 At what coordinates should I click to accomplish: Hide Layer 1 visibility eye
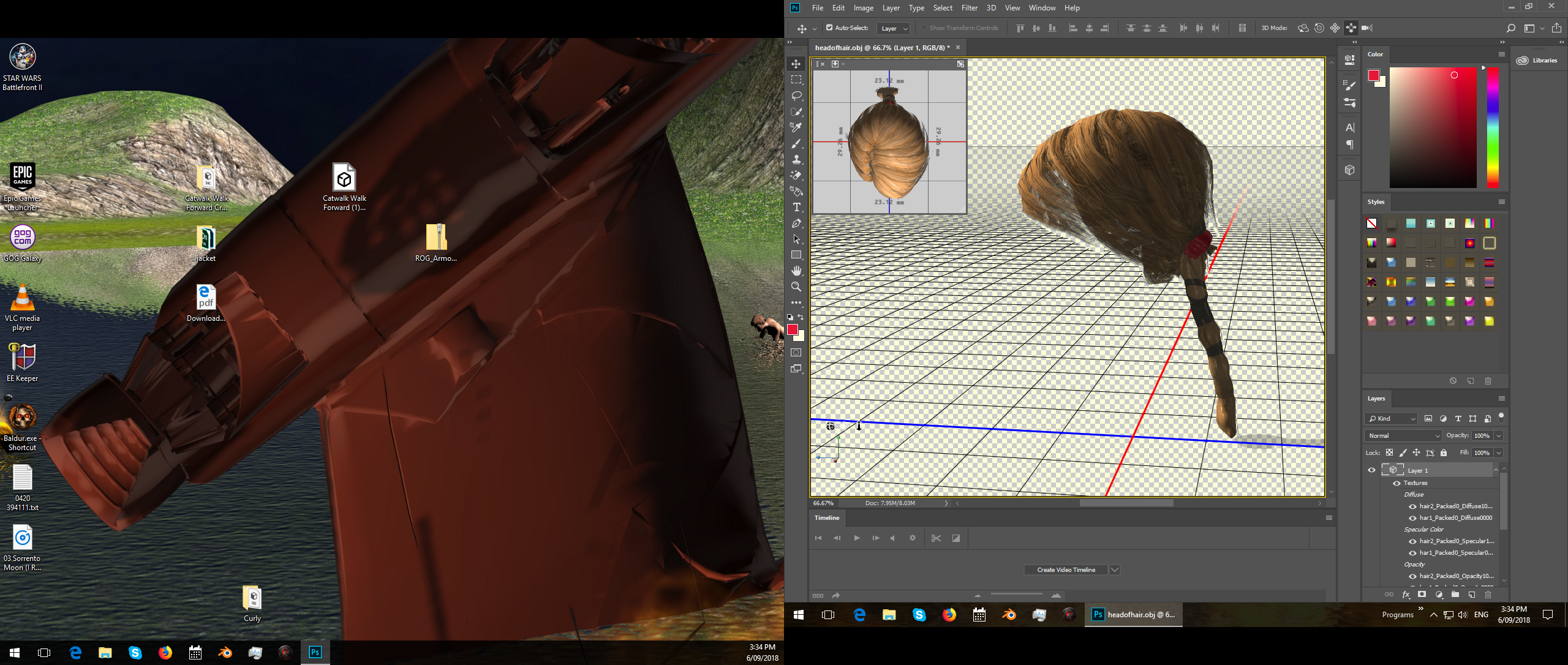point(1371,470)
